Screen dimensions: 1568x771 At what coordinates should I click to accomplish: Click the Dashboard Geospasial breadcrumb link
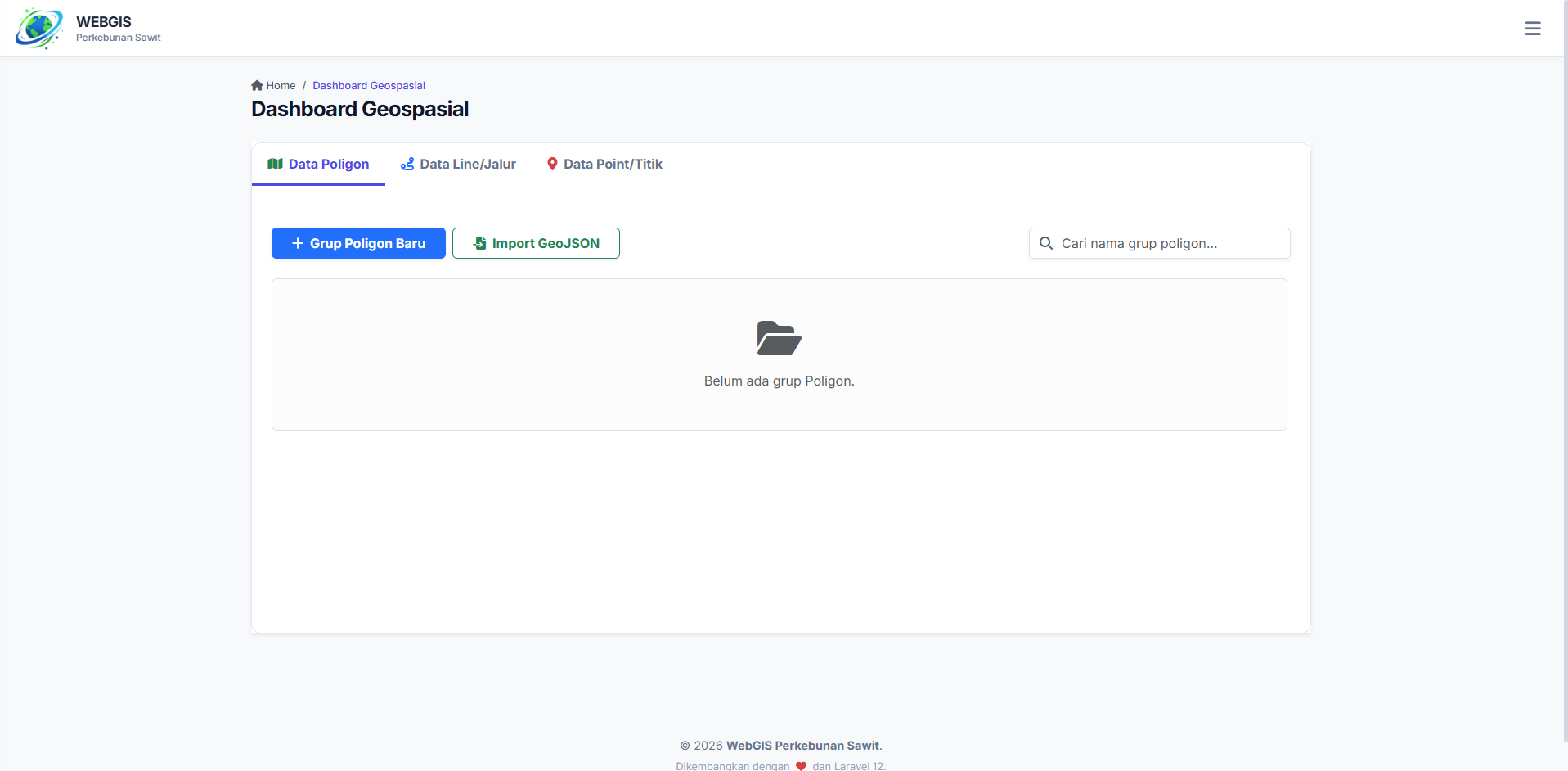click(369, 85)
